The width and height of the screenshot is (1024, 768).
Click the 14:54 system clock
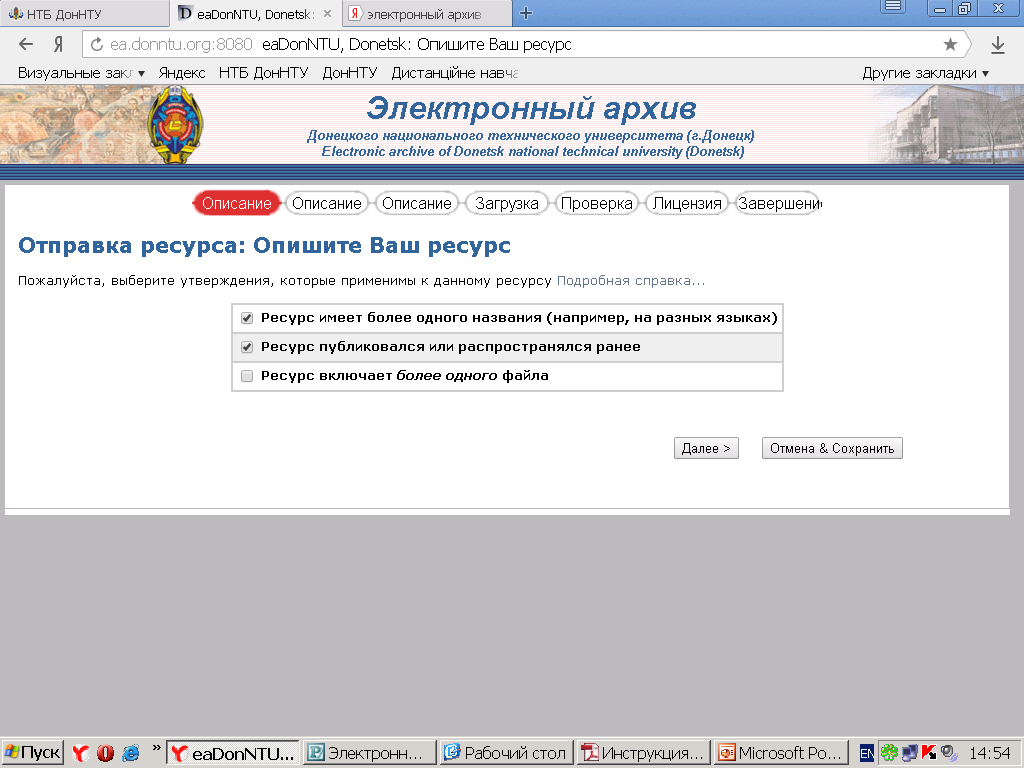click(989, 753)
